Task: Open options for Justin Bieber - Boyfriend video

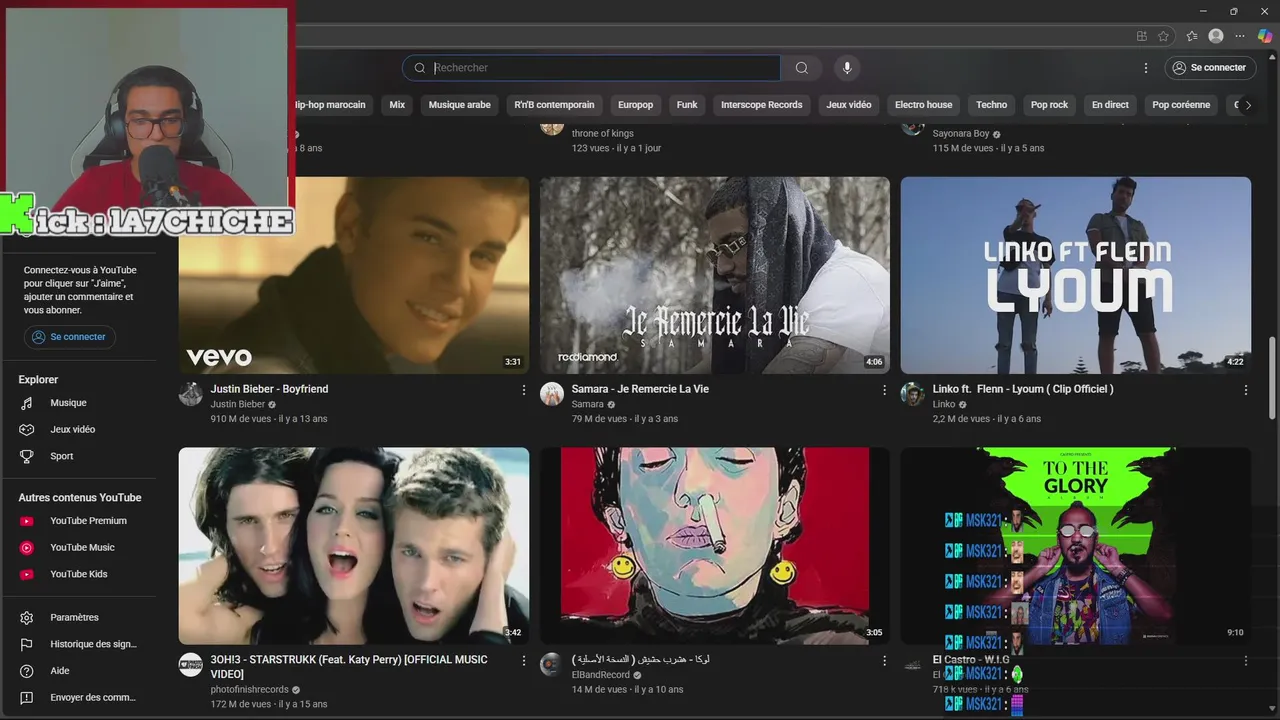Action: pos(523,390)
